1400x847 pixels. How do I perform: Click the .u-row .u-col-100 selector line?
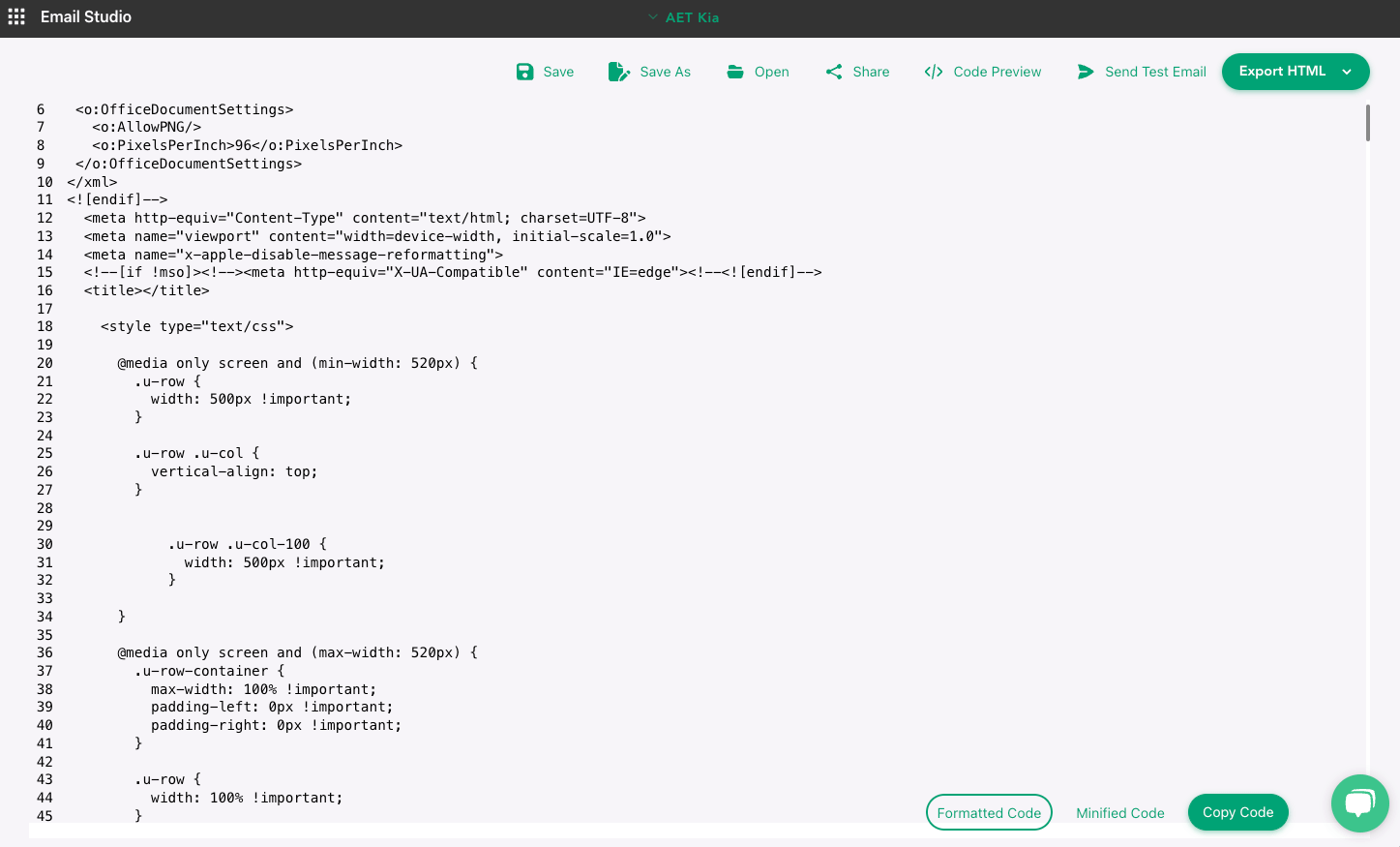click(x=247, y=544)
